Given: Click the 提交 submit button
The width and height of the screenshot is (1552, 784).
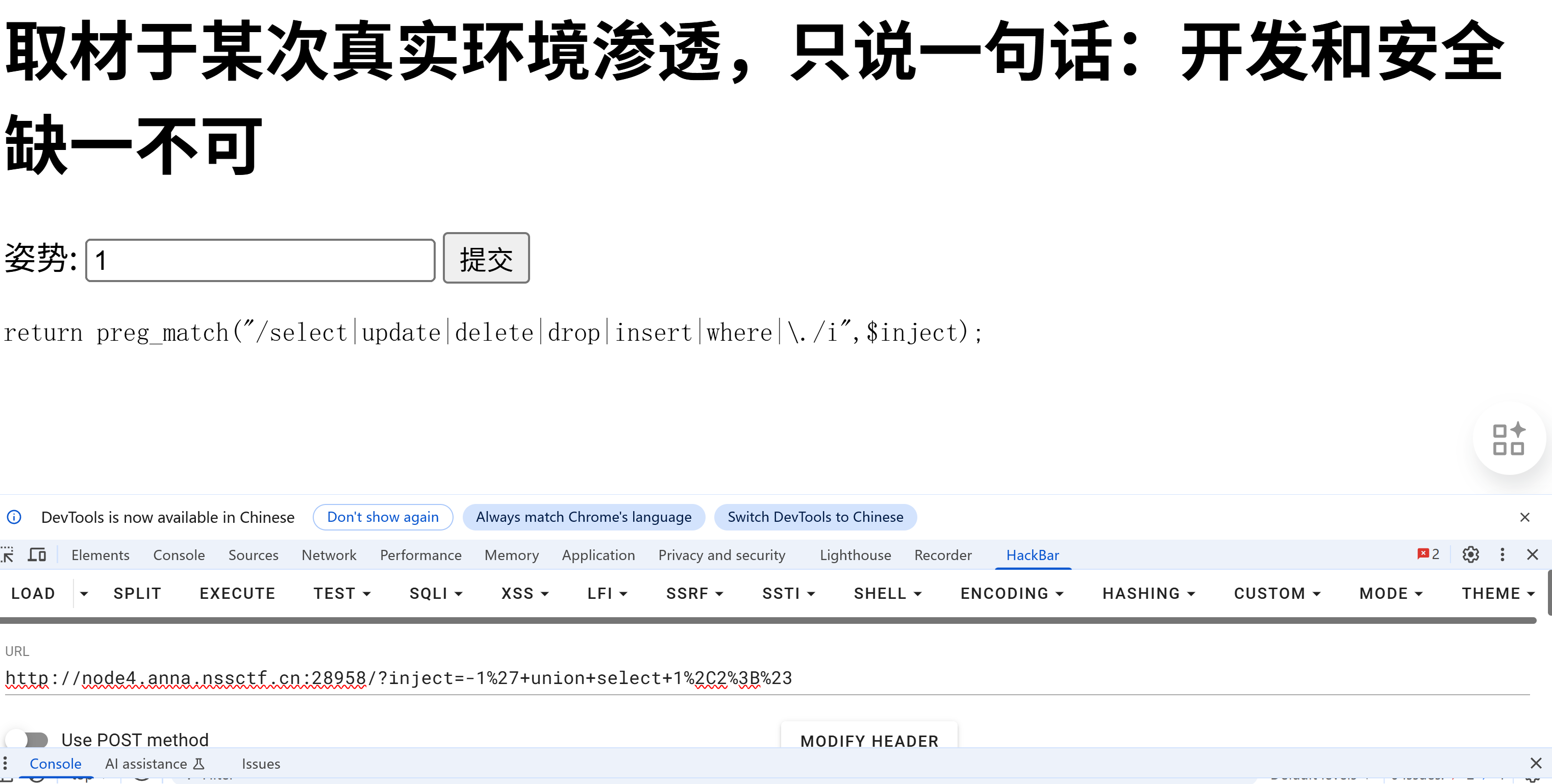Looking at the screenshot, I should point(486,258).
